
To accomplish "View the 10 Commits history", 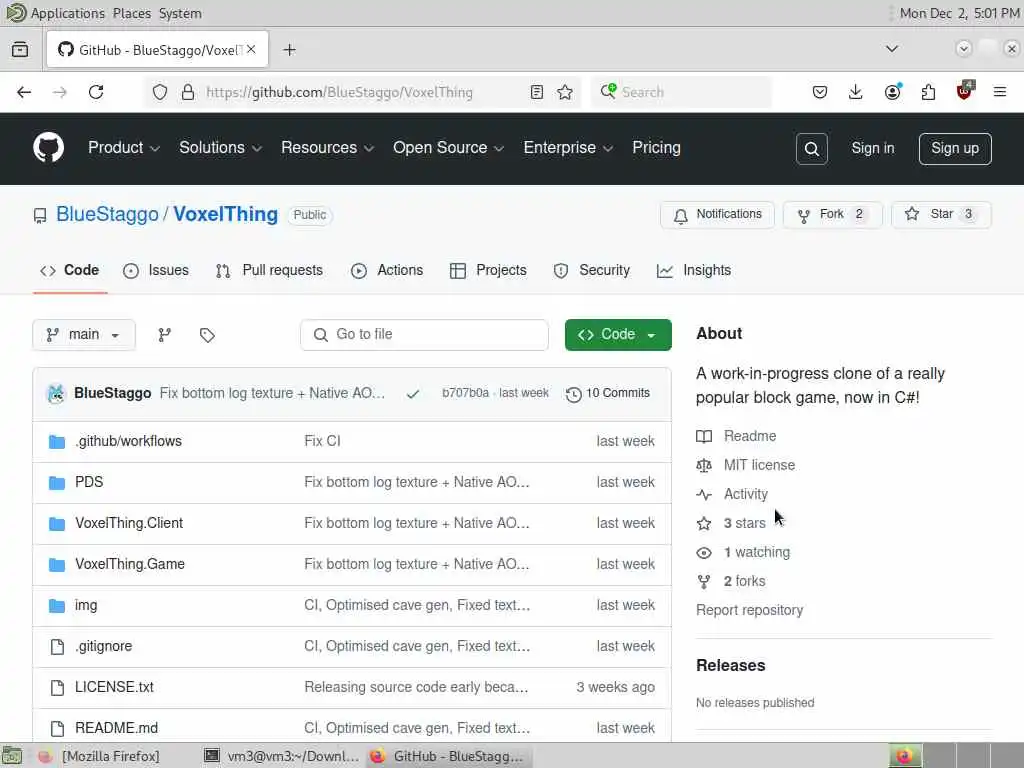I will point(608,394).
